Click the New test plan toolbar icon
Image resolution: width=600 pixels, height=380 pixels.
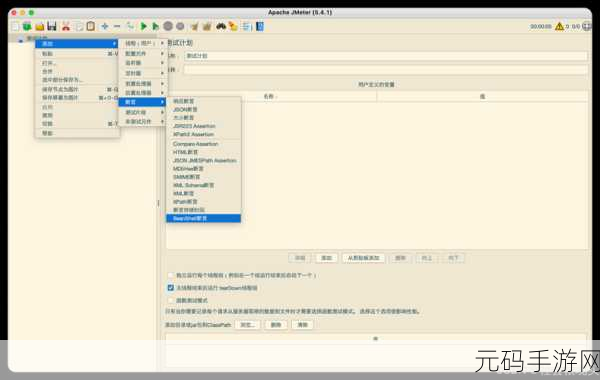coord(15,26)
